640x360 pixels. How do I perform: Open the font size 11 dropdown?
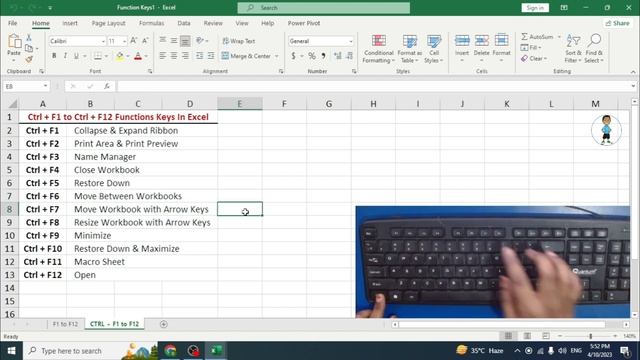(124, 41)
